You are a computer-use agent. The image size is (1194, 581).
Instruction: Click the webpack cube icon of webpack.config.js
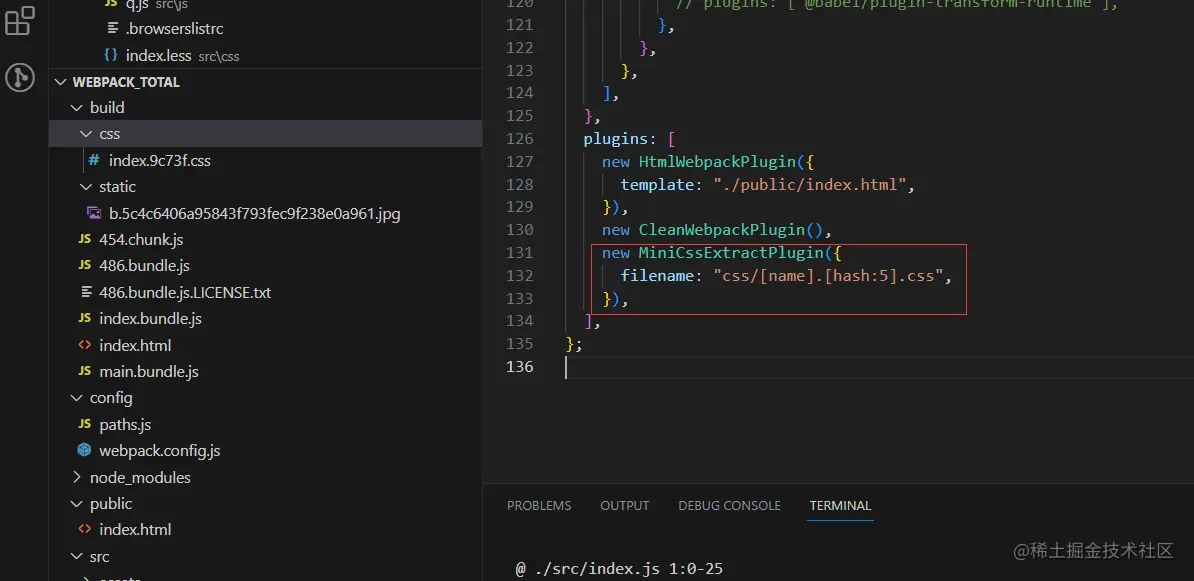tap(85, 450)
